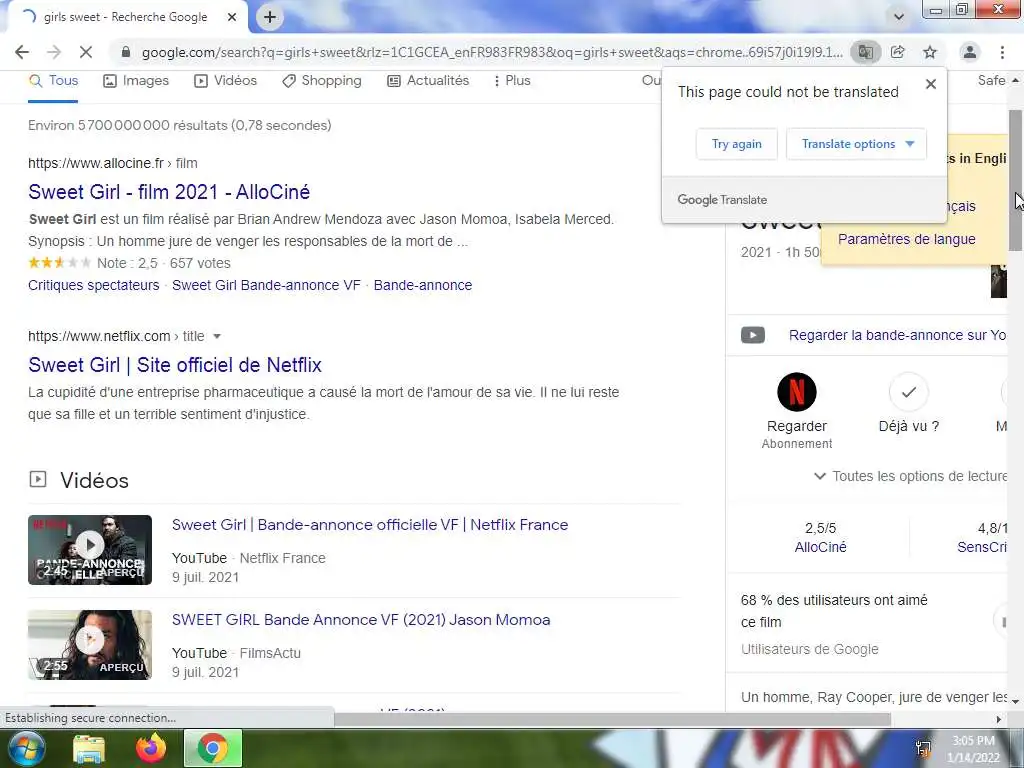Play the Netflix France trailer thumbnail
Screen dimensions: 1024x768
click(x=90, y=550)
